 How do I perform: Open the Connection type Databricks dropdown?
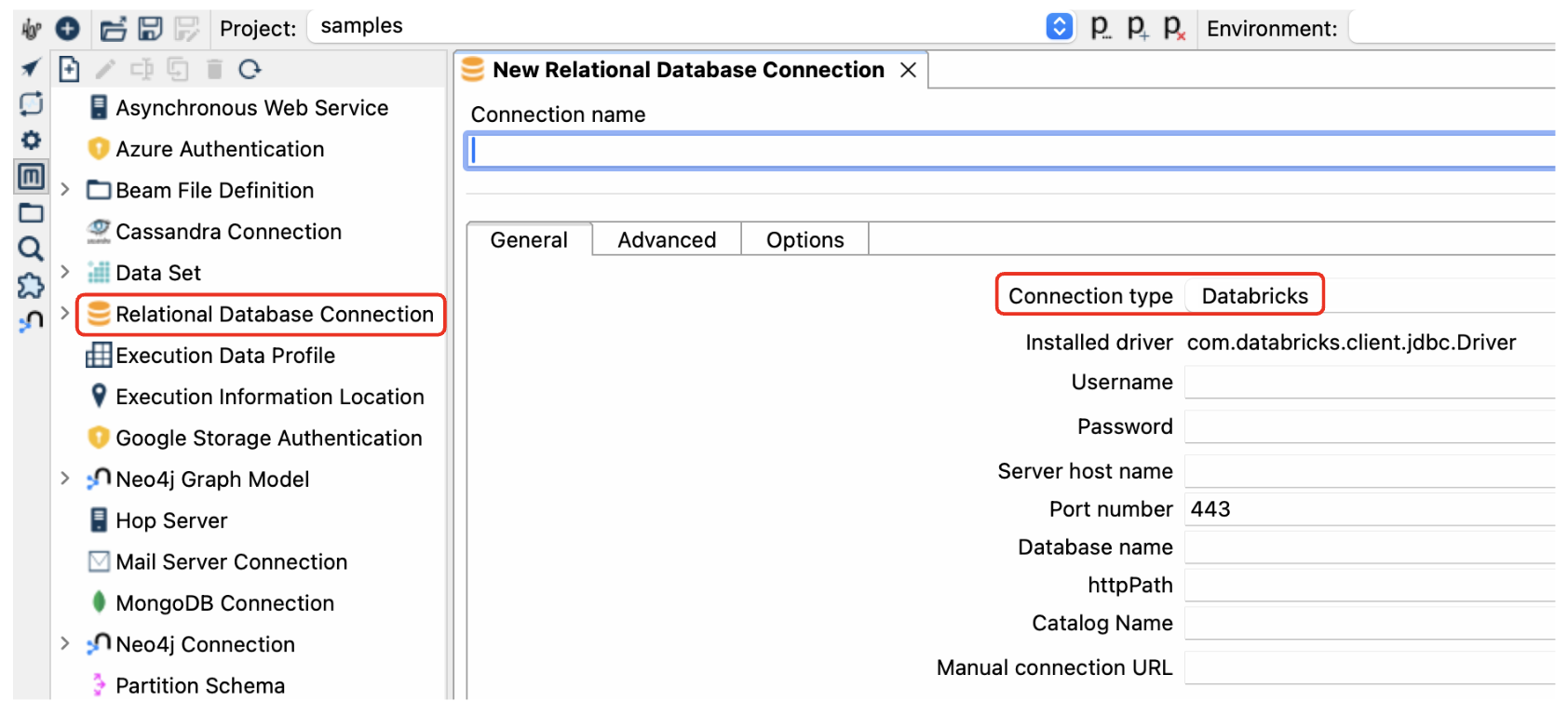click(x=1254, y=296)
